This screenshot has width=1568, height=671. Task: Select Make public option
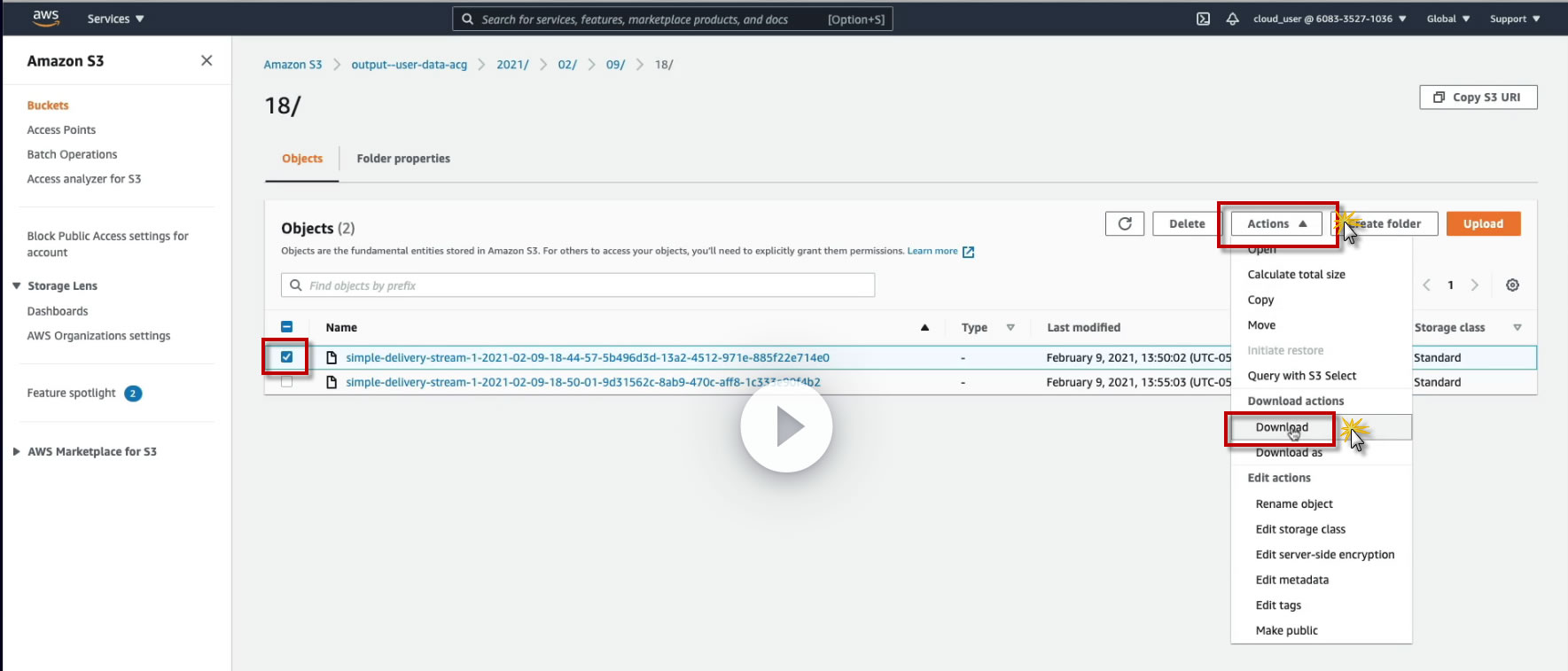[x=1287, y=630]
